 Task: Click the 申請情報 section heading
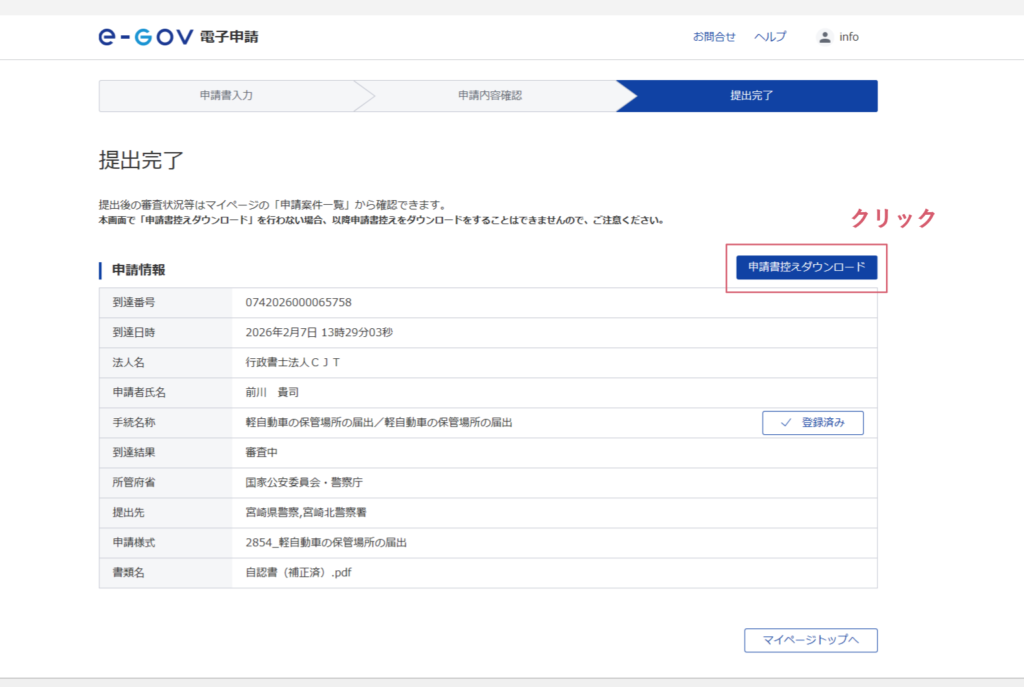click(139, 270)
